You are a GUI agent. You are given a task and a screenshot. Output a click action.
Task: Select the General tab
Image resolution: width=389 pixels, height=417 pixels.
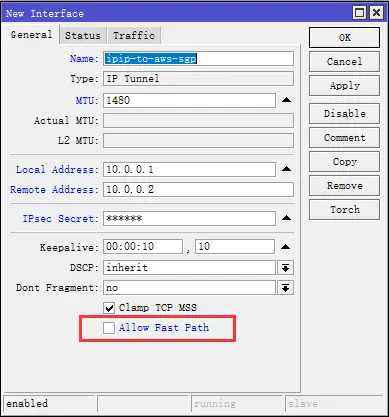31,35
